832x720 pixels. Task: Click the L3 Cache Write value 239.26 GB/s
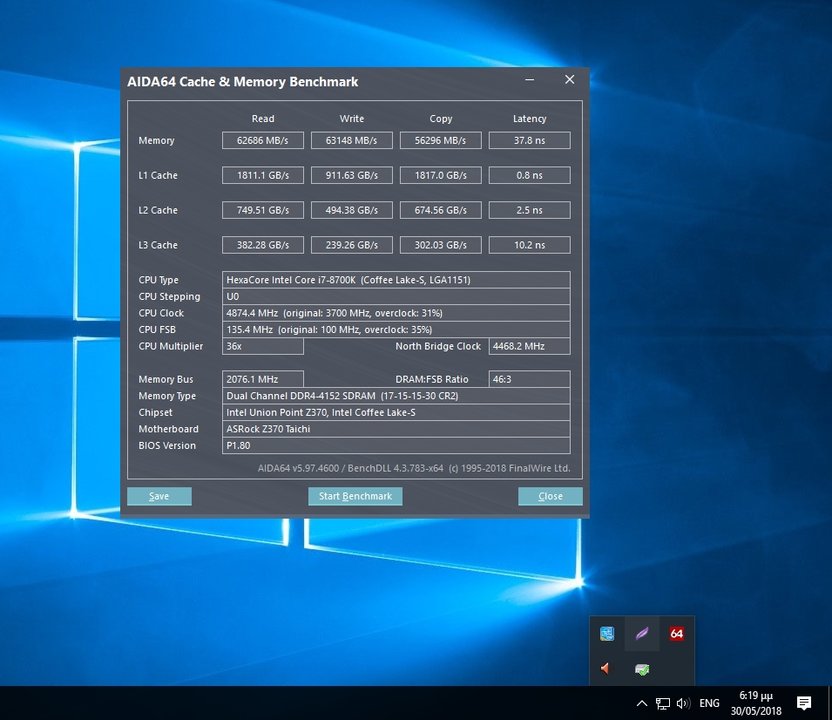[x=352, y=245]
